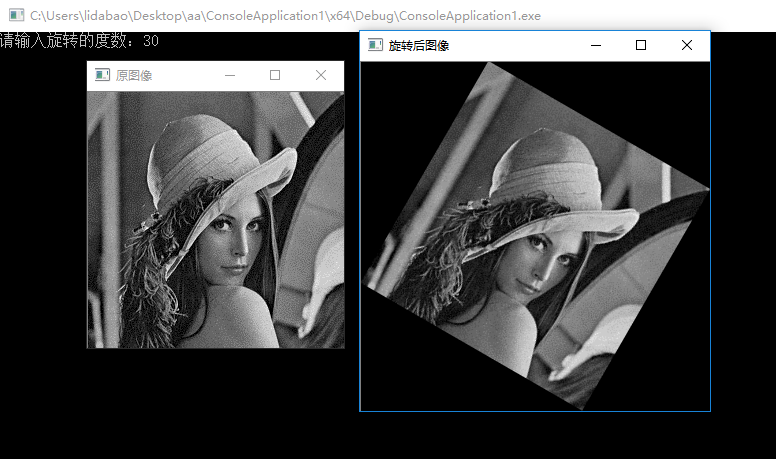Maximize the 原图像 window
The height and width of the screenshot is (459, 776).
click(x=275, y=75)
